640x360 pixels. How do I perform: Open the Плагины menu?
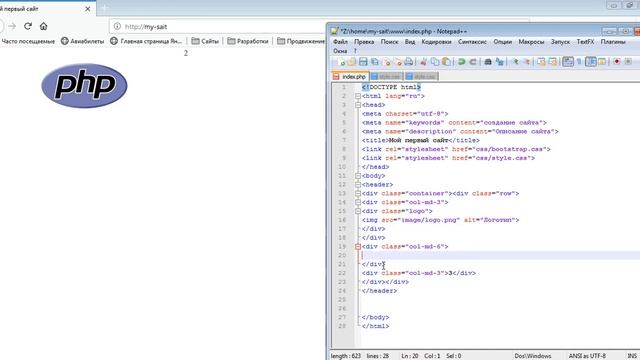[x=613, y=42]
